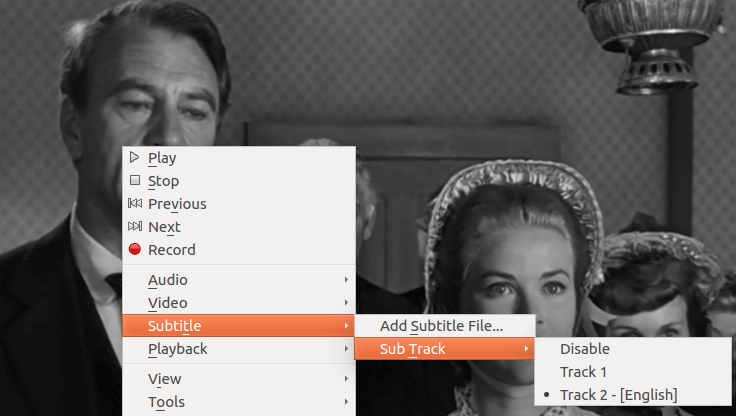Viewport: 736px width, 416px height.
Task: Choose Add Subtitle File...
Action: (441, 326)
